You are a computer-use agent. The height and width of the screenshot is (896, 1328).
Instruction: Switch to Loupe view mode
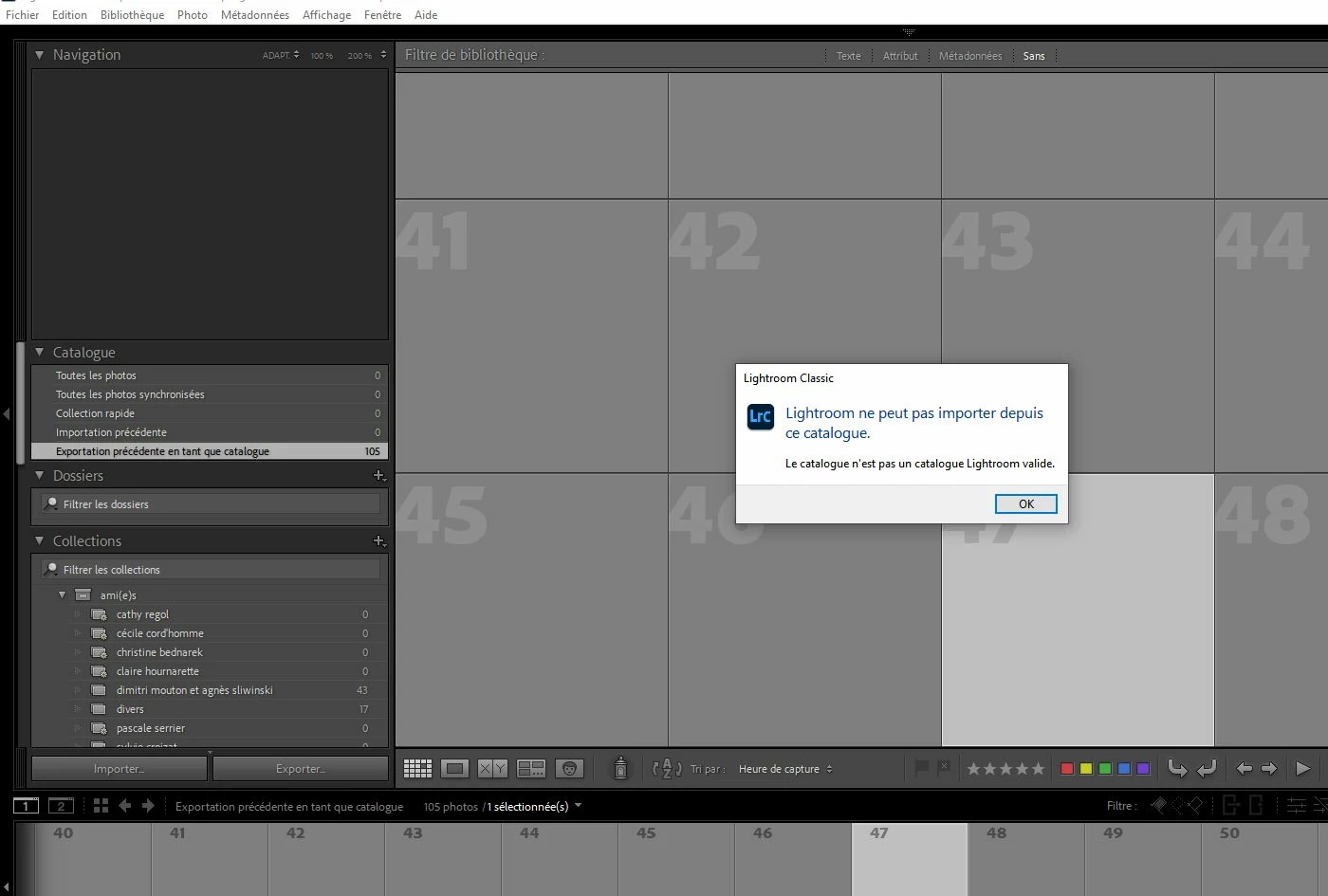point(454,769)
